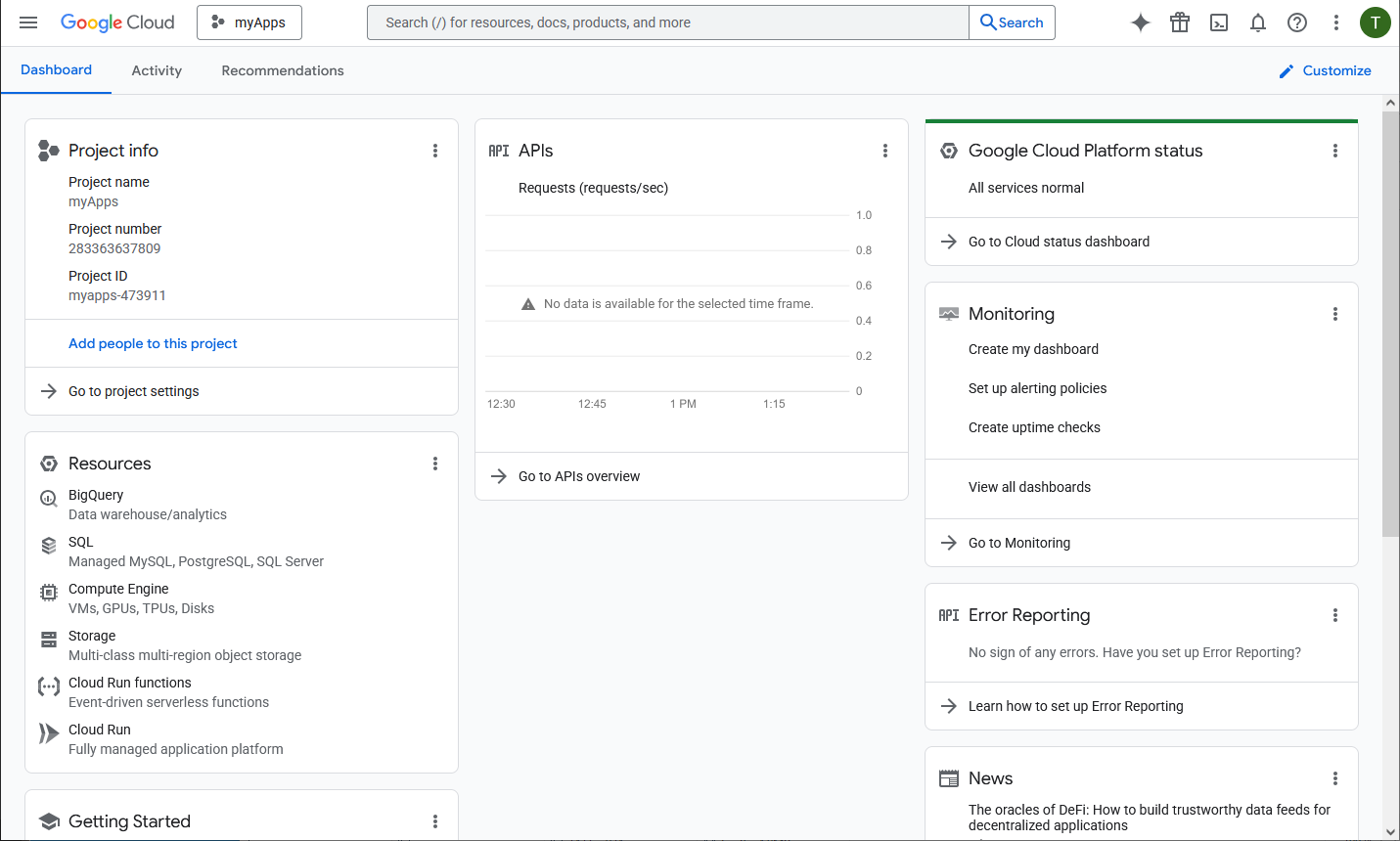Switch to the Recommendations tab
Screen dimensions: 1400x841
click(283, 70)
